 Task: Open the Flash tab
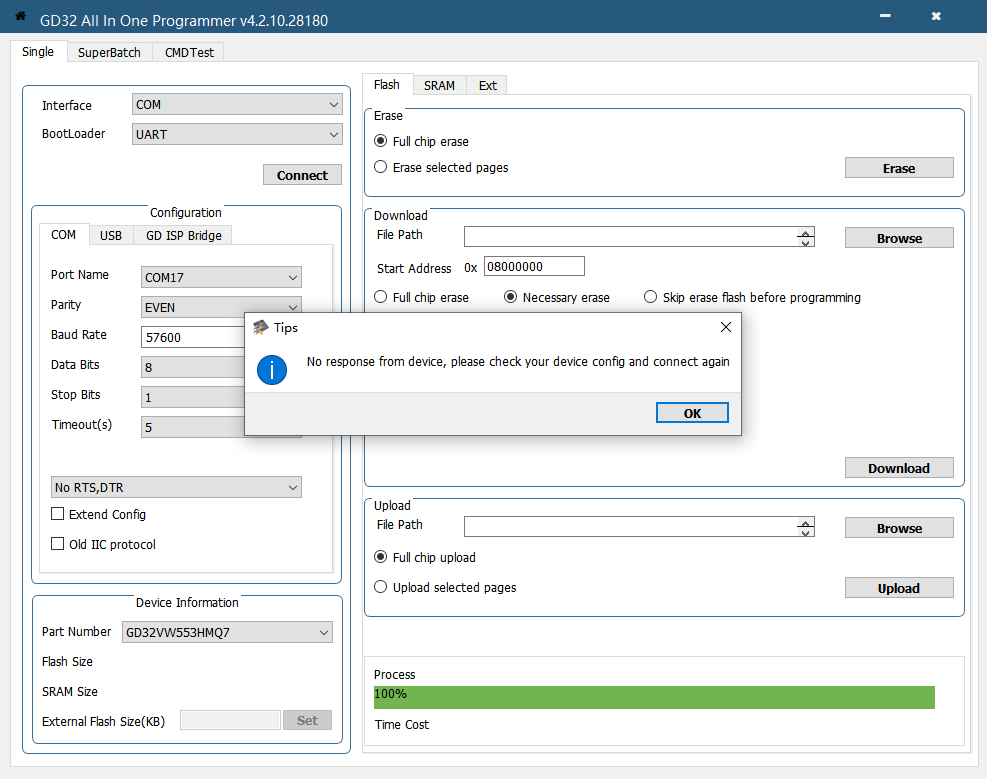[x=387, y=84]
